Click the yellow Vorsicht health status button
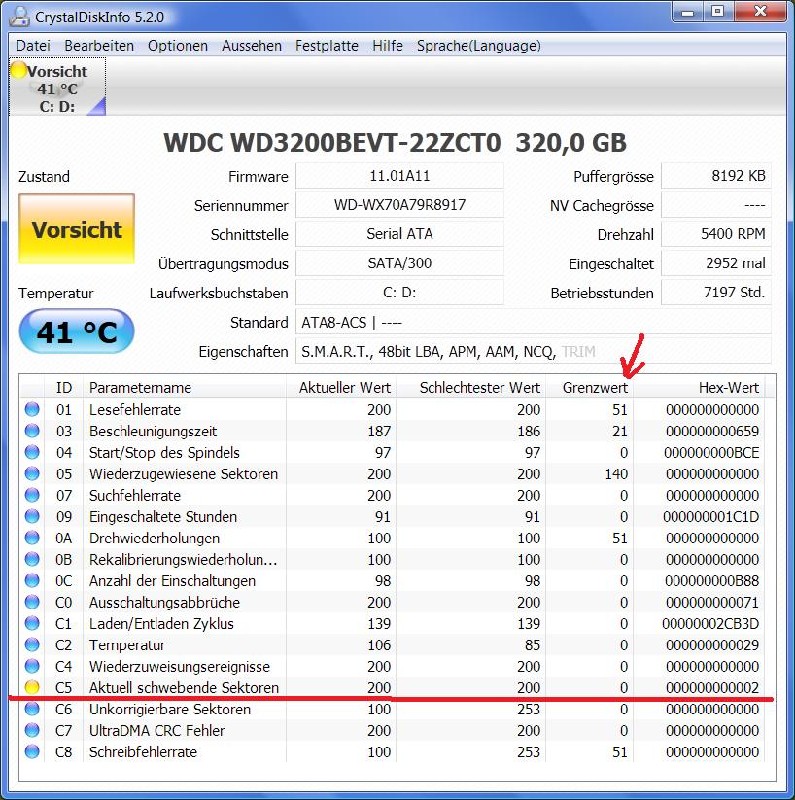 (x=76, y=229)
